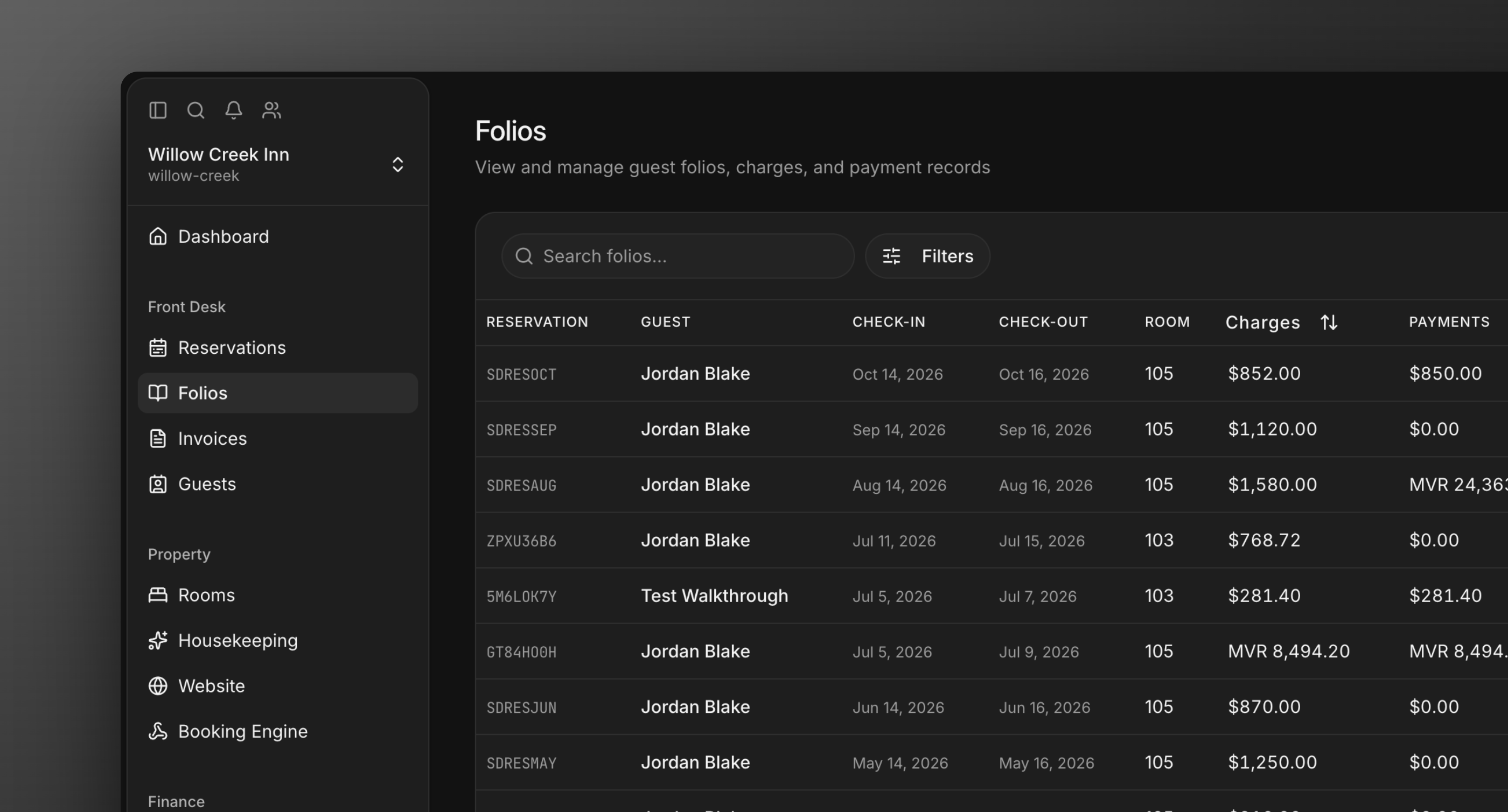Expand the Willow Creek Inn property switcher
This screenshot has height=812, width=1508.
pos(277,165)
